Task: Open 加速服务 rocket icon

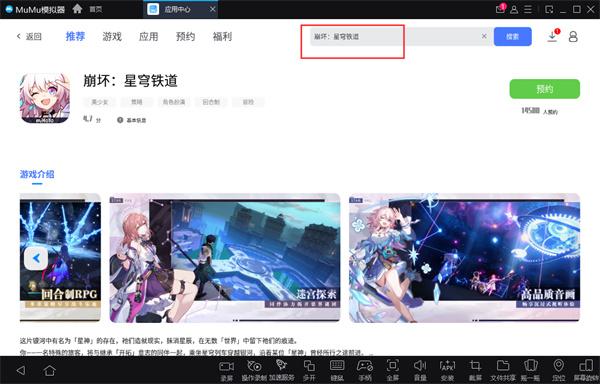Action: coord(282,370)
